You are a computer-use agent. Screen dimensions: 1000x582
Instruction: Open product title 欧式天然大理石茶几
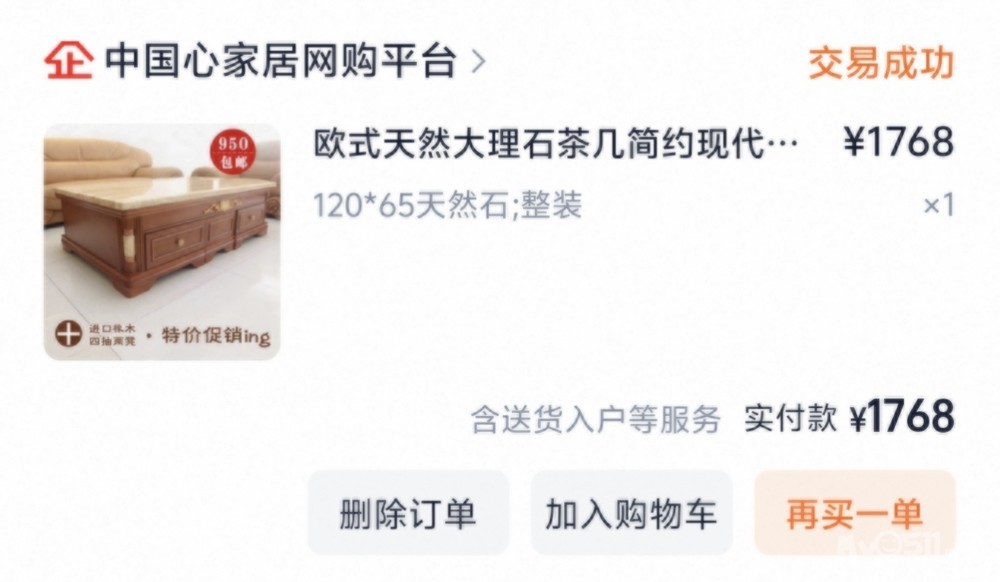coord(555,143)
